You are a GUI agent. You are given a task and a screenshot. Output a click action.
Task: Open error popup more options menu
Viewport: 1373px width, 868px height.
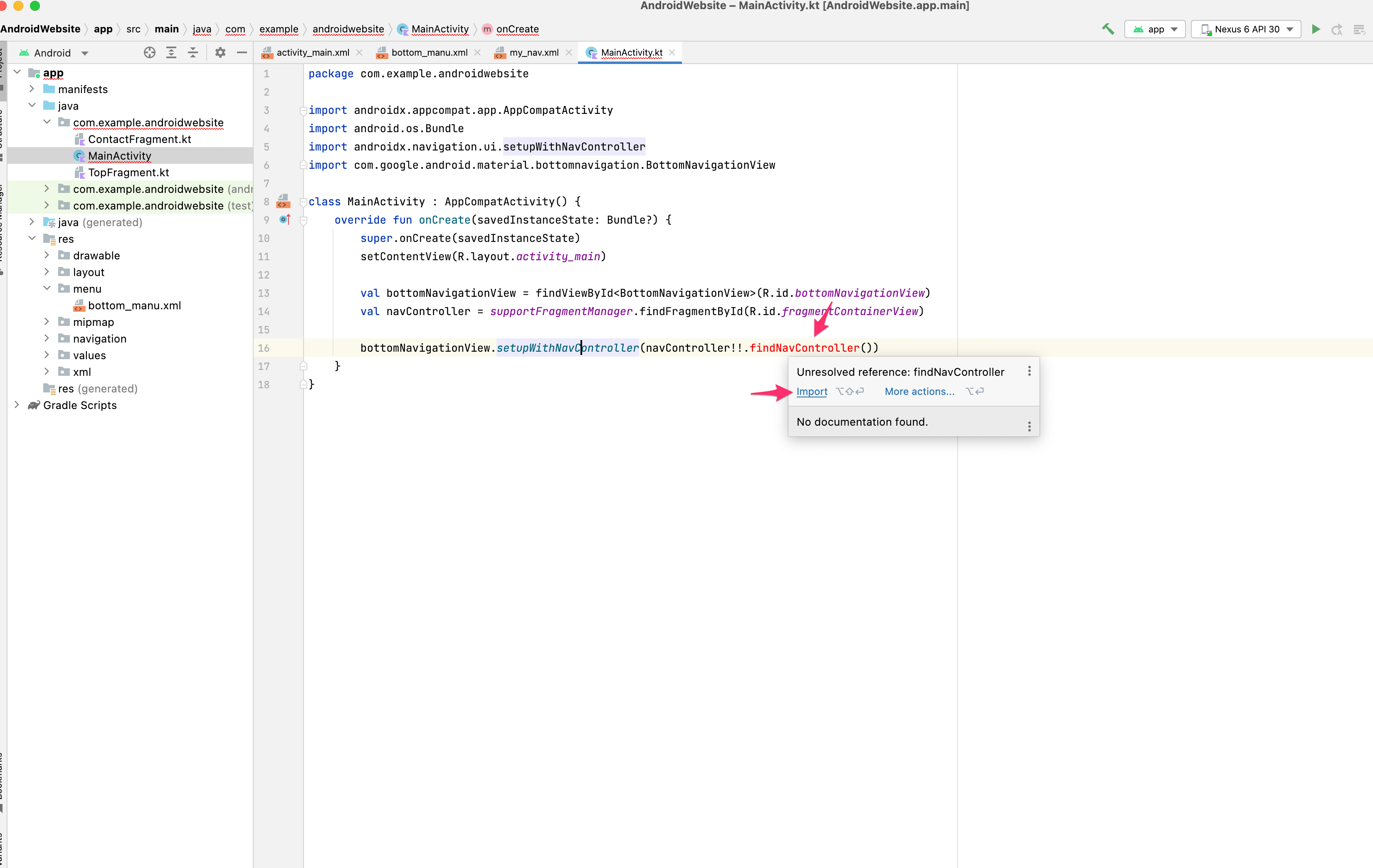[x=1029, y=371]
